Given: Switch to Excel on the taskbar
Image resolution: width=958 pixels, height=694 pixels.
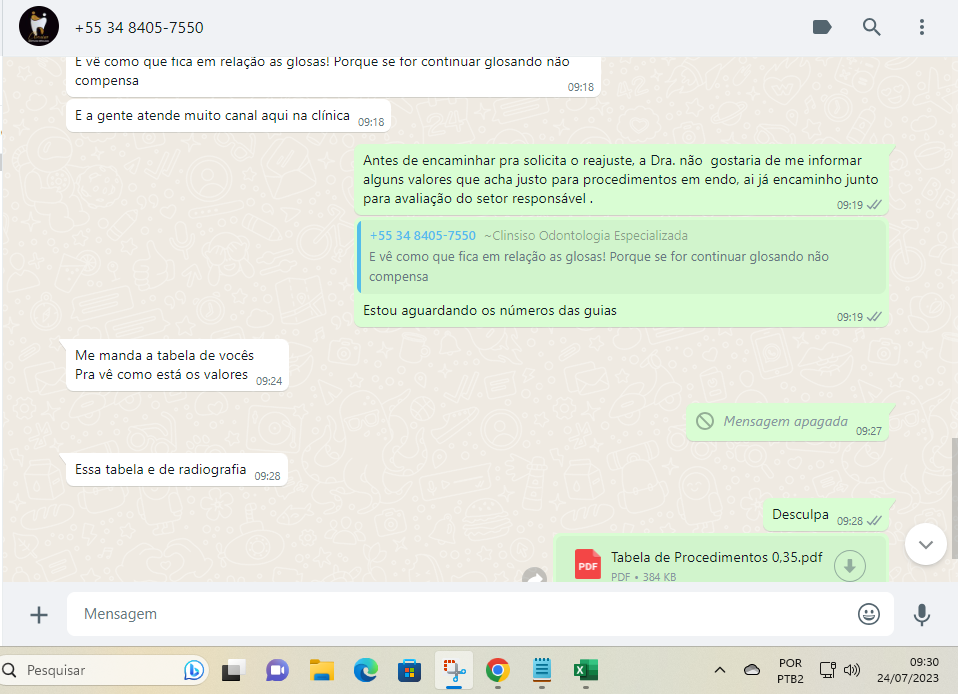Looking at the screenshot, I should [586, 671].
